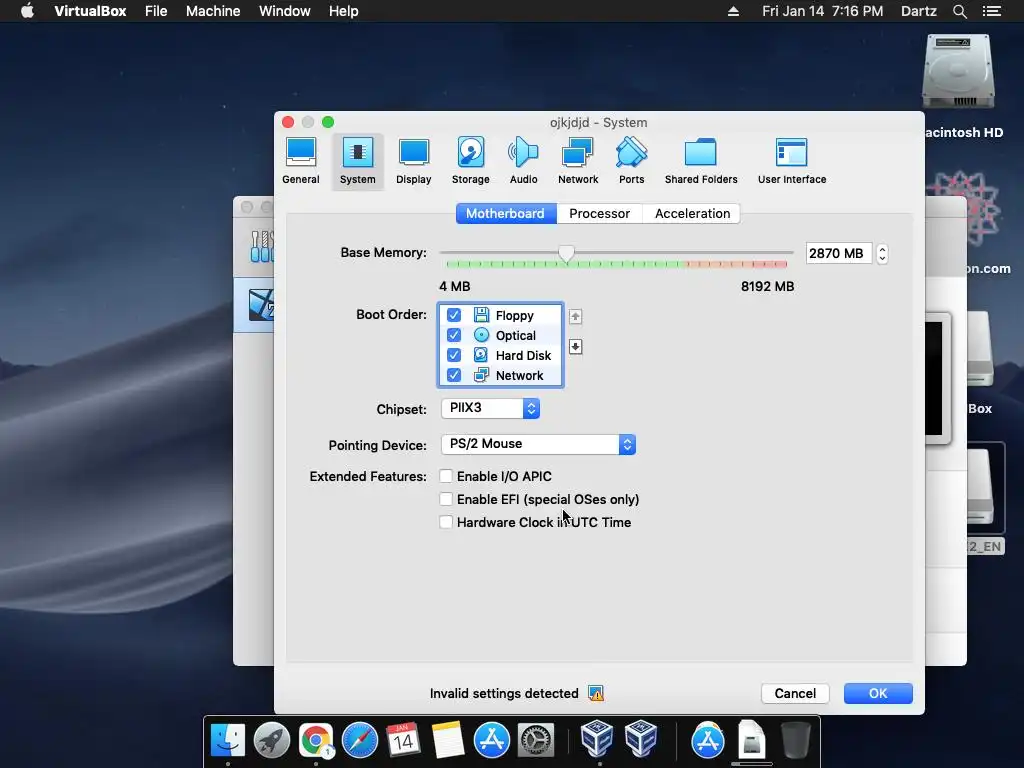Open System Preferences from the Dock
This screenshot has height=768, width=1024.
[536, 740]
